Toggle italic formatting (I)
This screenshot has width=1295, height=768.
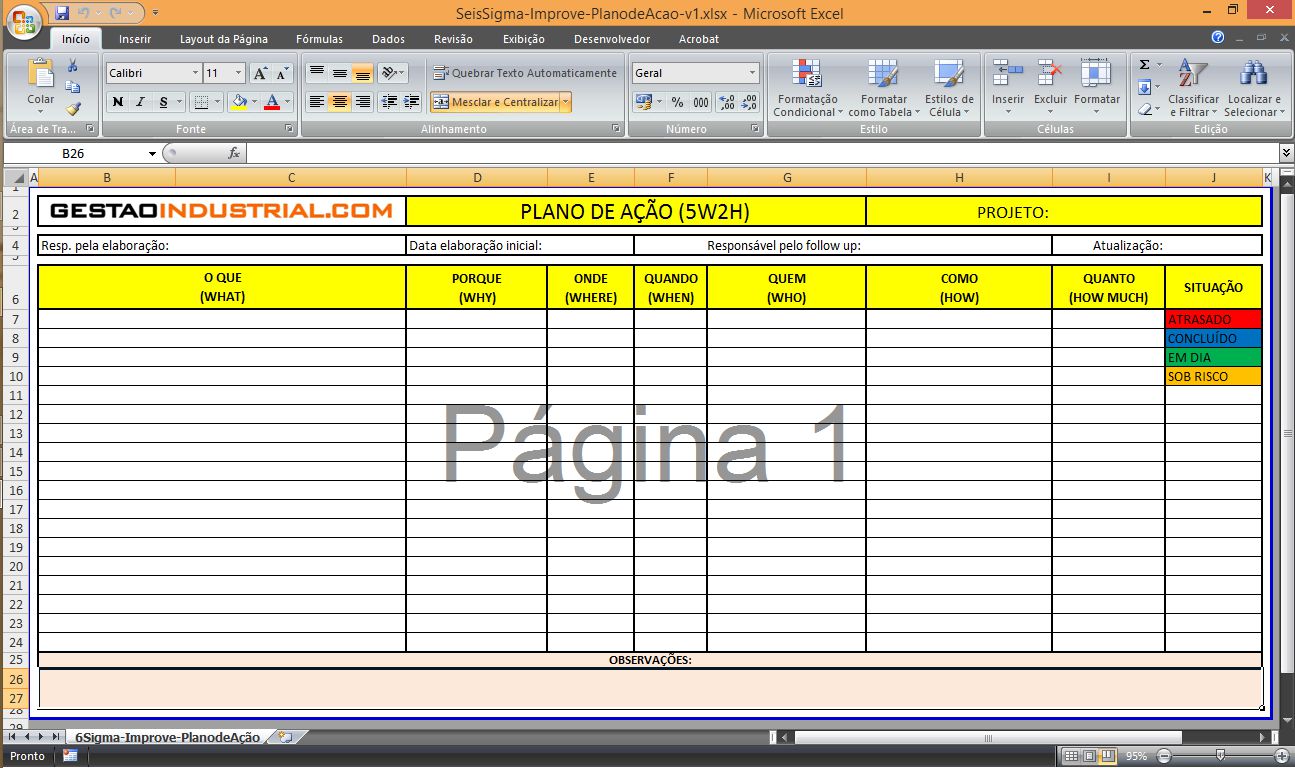tap(140, 102)
